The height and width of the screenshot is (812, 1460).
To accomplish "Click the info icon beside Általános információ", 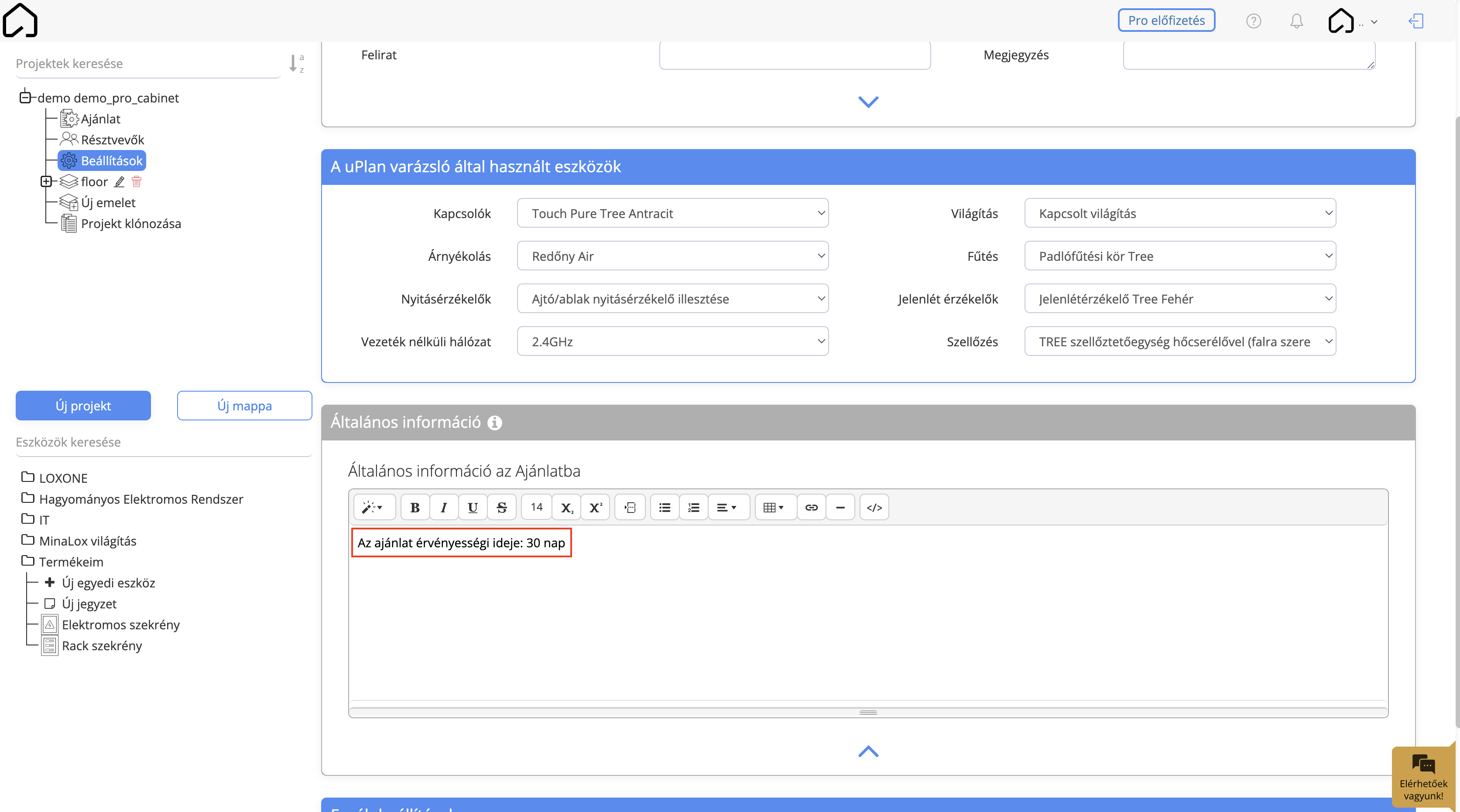I will [495, 423].
